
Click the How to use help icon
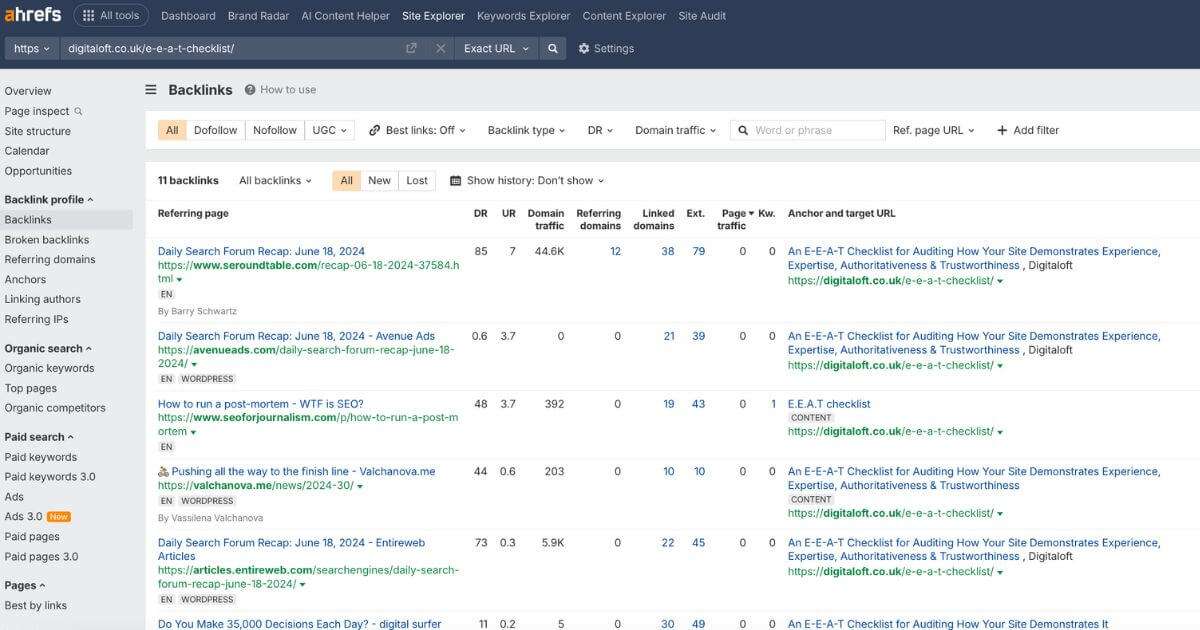pos(250,89)
